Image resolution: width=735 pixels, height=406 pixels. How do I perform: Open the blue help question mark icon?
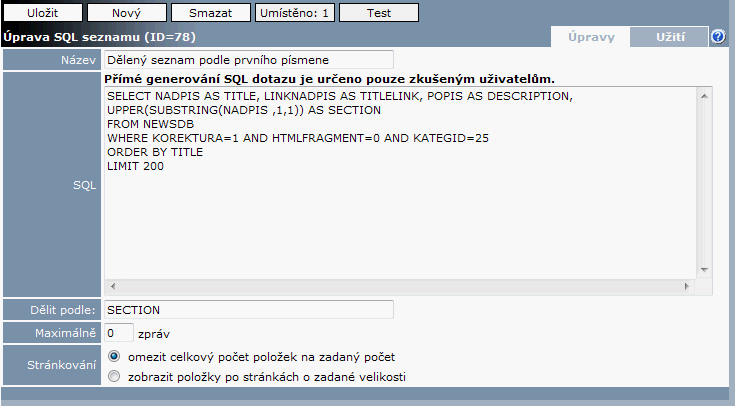pos(718,37)
